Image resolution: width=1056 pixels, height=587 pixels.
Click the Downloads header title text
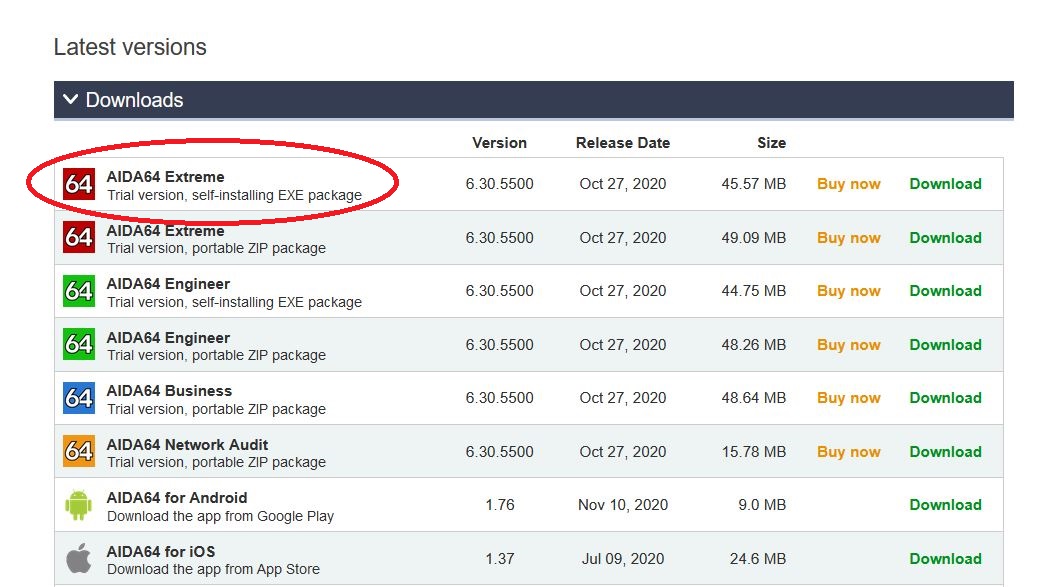pyautogui.click(x=134, y=100)
